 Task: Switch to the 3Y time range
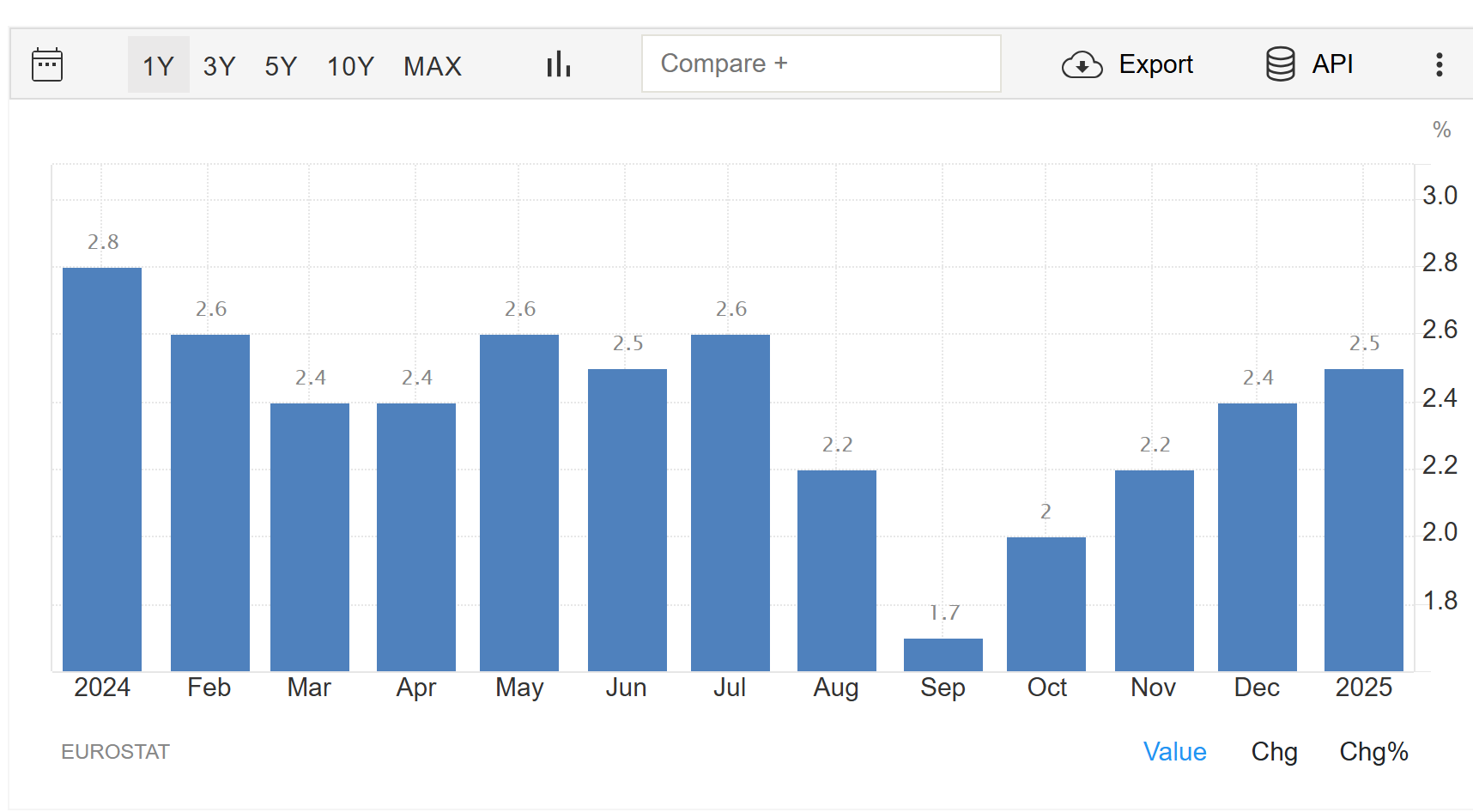point(219,65)
